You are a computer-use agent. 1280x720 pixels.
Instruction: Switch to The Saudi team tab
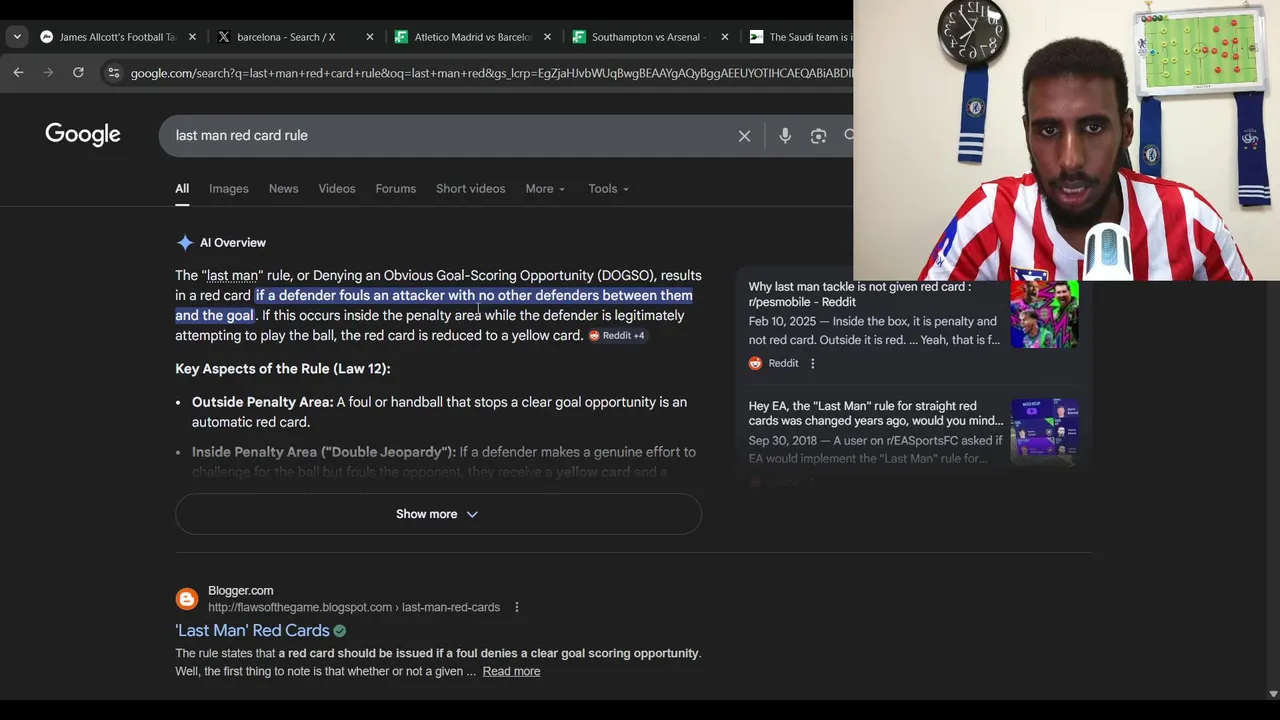[x=800, y=37]
